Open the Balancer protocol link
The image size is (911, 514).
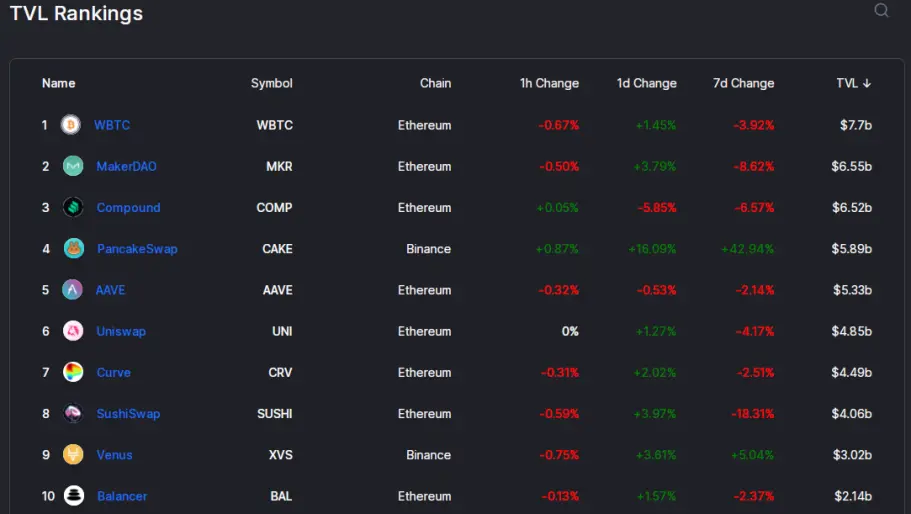pyautogui.click(x=122, y=496)
